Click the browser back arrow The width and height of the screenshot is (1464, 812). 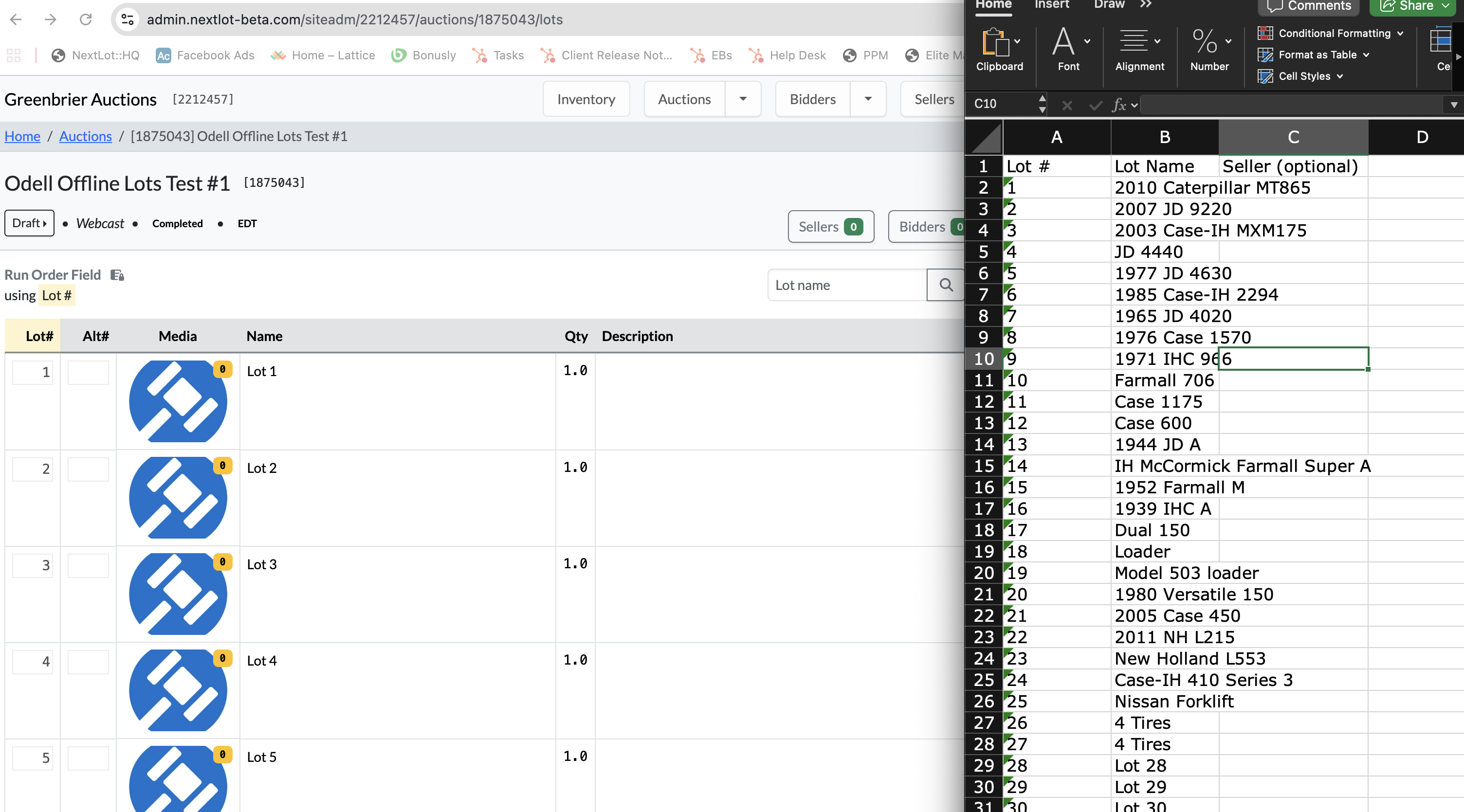click(x=16, y=19)
